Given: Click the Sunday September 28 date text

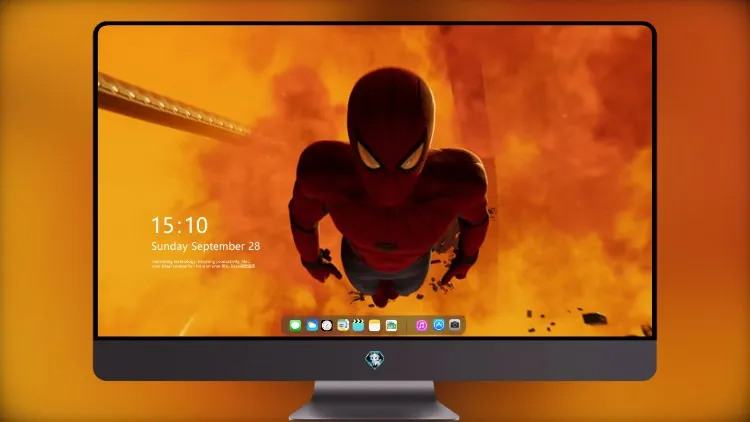Looking at the screenshot, I should [x=206, y=246].
